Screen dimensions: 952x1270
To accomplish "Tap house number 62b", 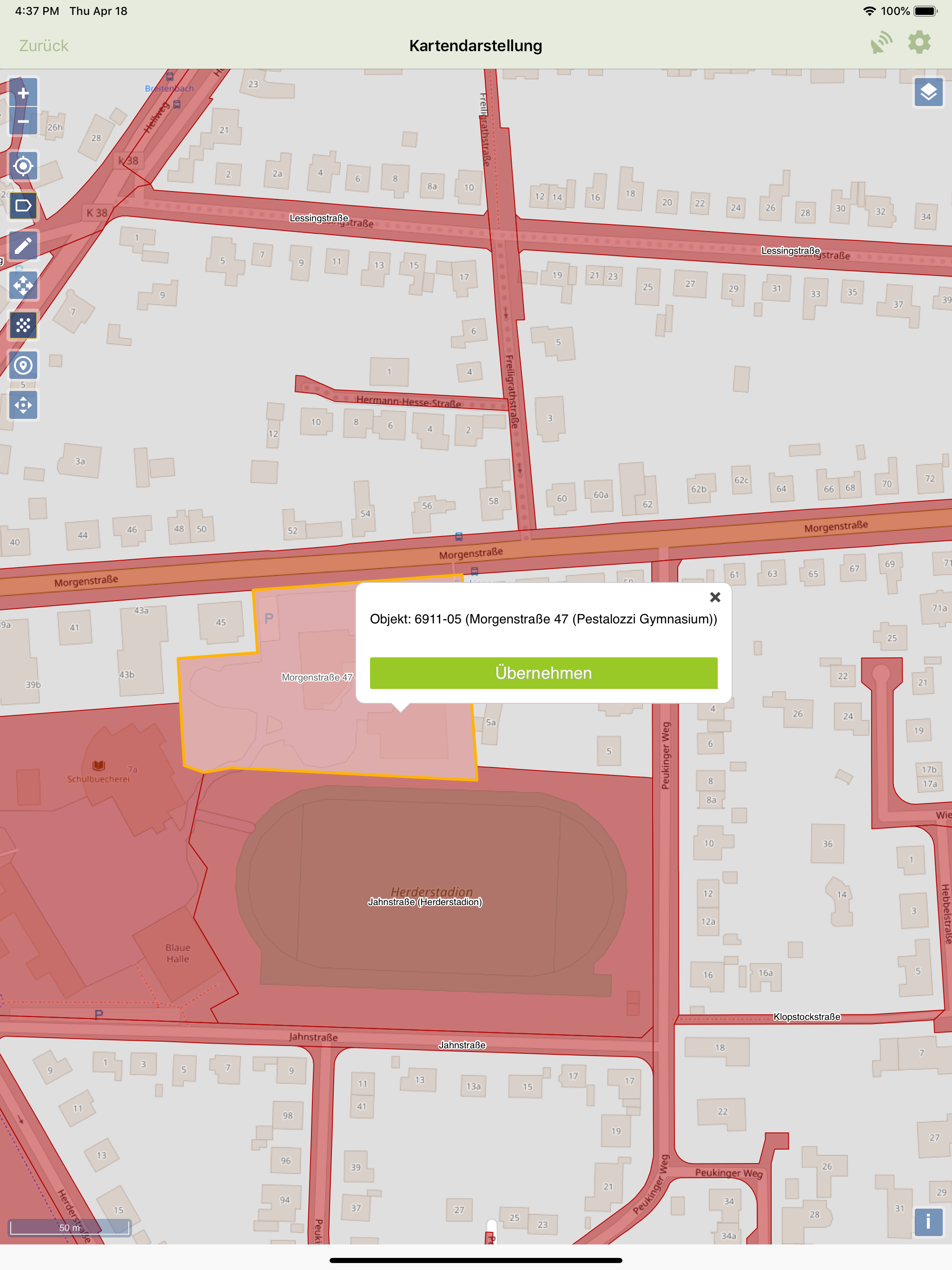I will coord(699,489).
